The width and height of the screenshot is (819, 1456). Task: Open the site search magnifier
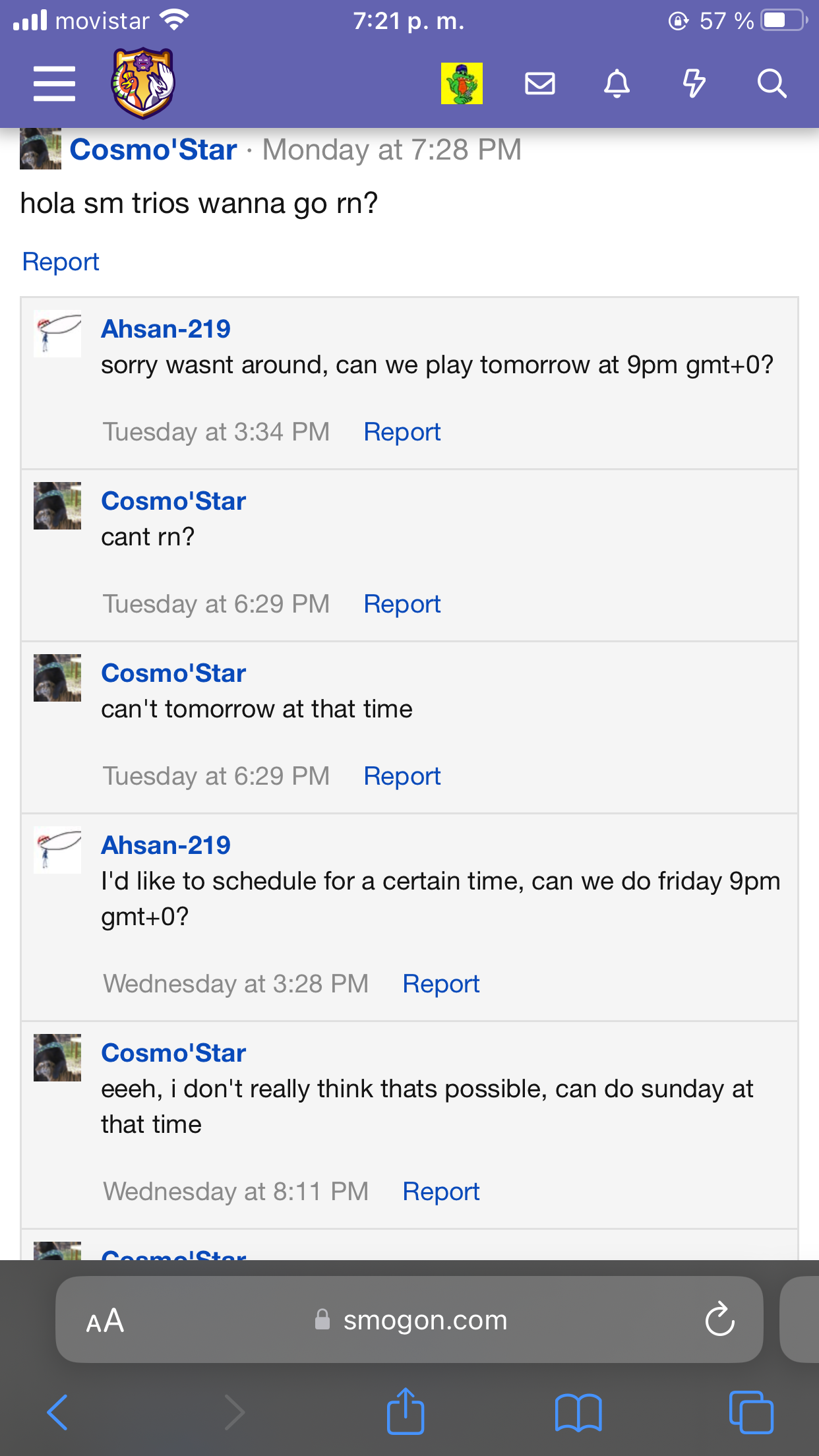click(x=772, y=84)
